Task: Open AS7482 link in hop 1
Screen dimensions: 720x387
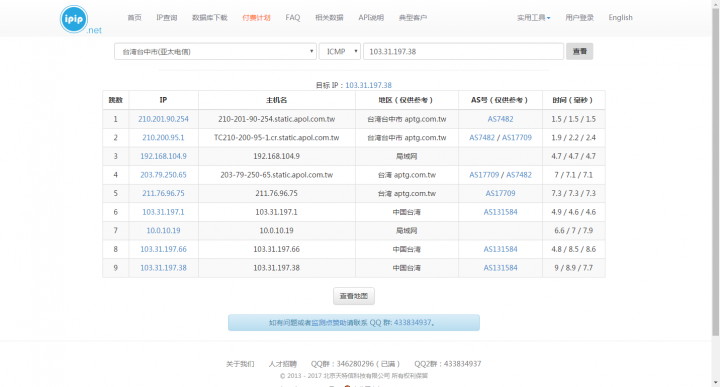Action: (501, 119)
